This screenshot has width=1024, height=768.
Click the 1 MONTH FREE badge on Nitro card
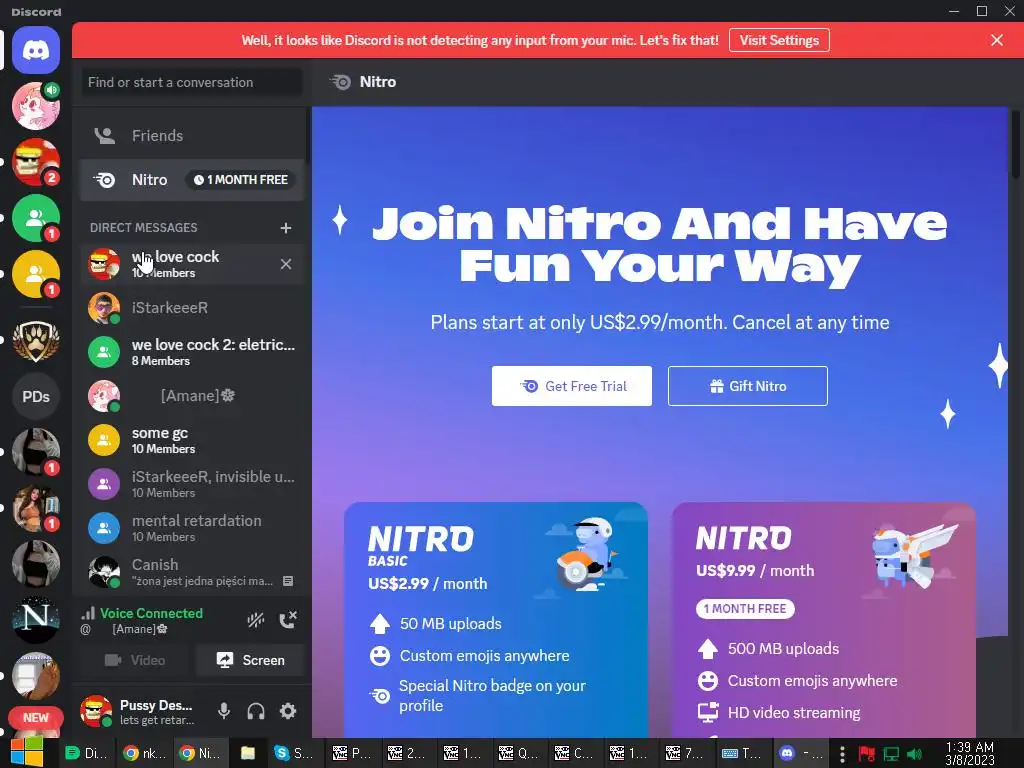click(745, 609)
